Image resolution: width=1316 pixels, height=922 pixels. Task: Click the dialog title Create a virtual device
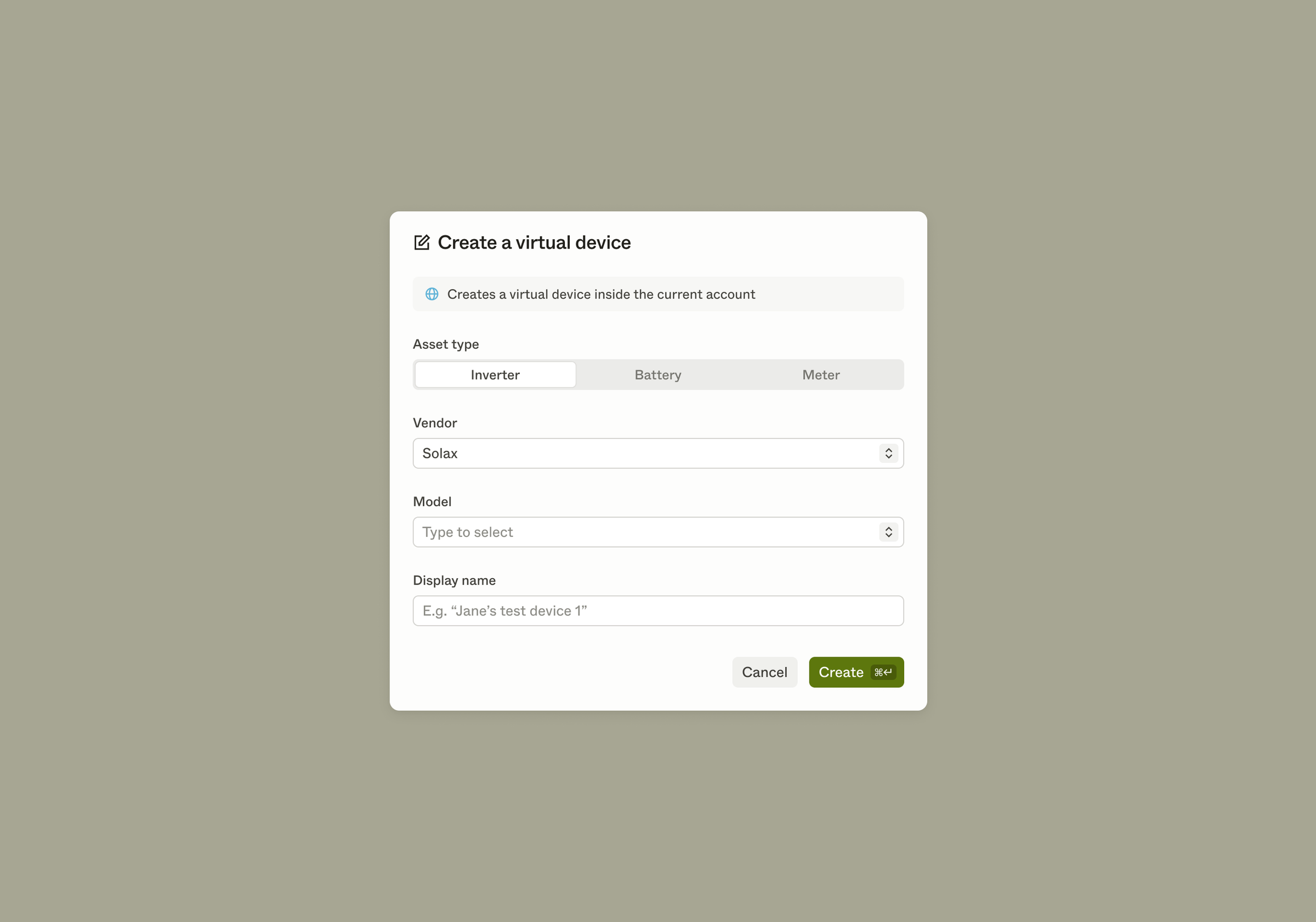pos(534,242)
